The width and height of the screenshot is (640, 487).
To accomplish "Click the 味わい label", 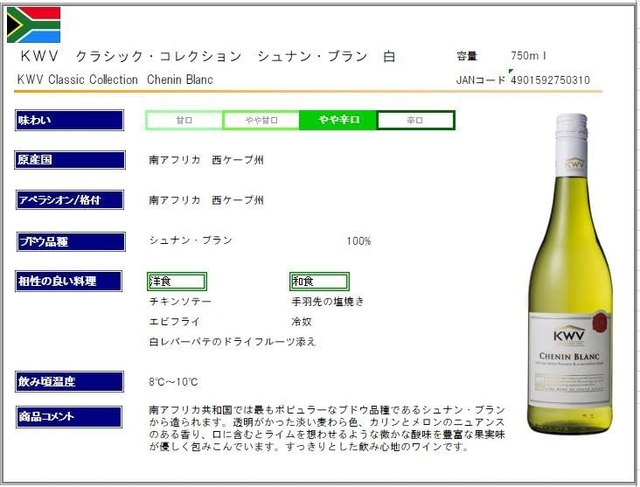I will click(69, 120).
